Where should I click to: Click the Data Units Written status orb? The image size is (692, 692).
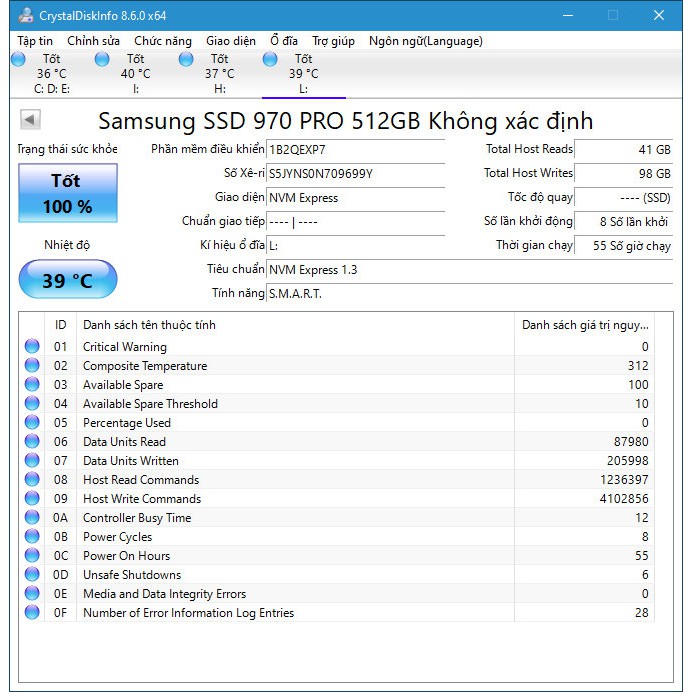[32, 460]
